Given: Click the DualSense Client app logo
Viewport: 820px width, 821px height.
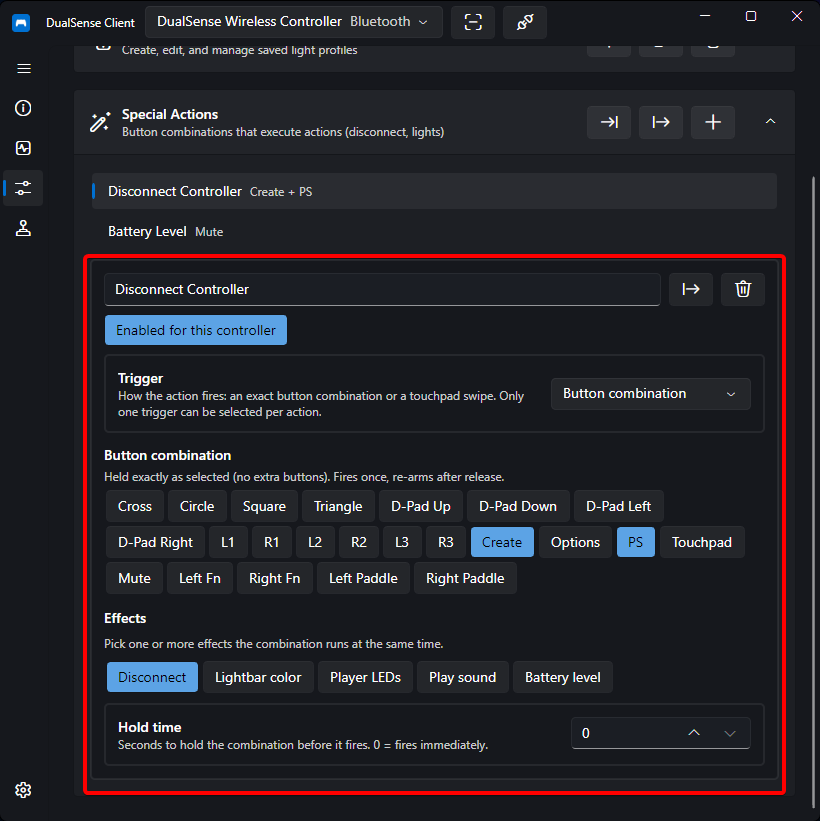Looking at the screenshot, I should point(21,23).
